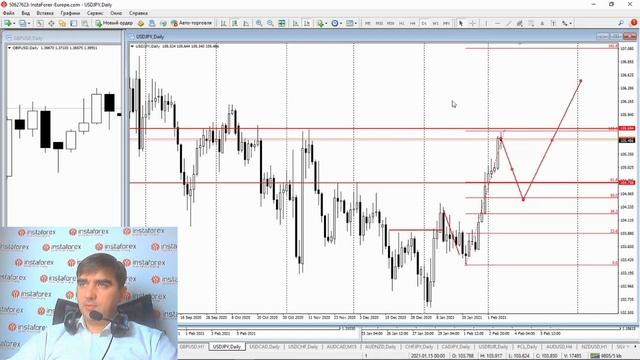This screenshot has width=640, height=360.
Task: Switch to the CADJPY,Daily chart tab
Action: (456, 347)
